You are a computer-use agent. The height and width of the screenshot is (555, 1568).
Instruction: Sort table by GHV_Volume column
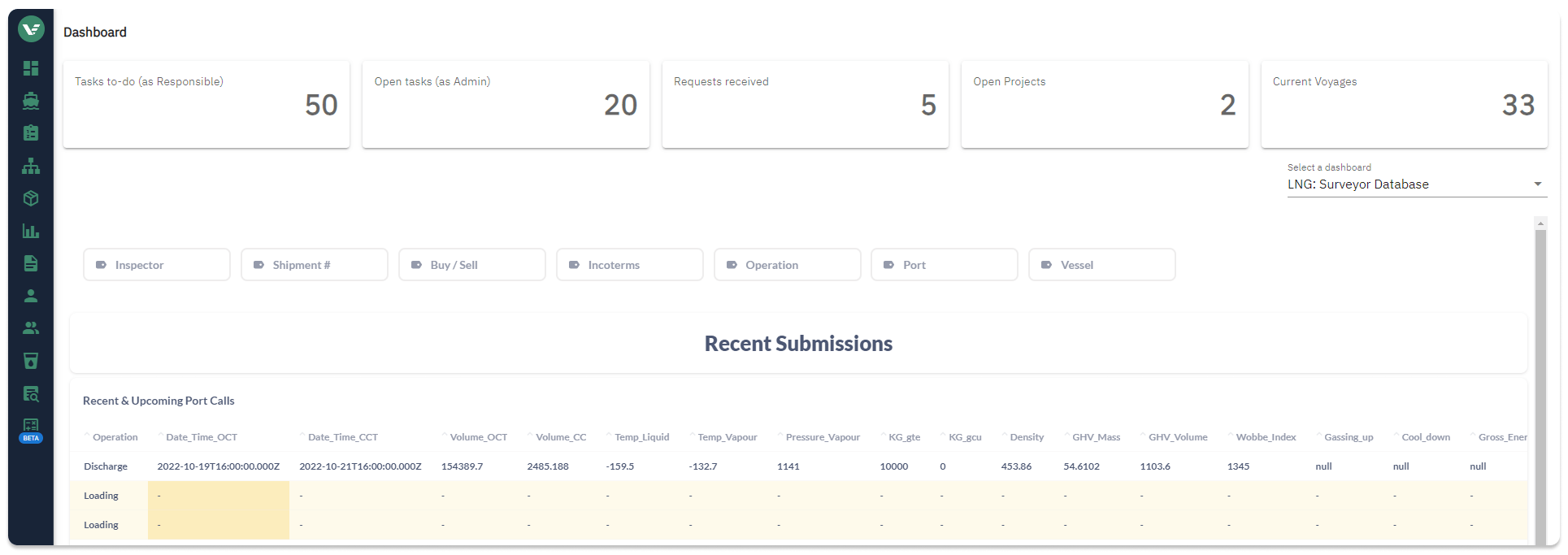(x=1178, y=437)
